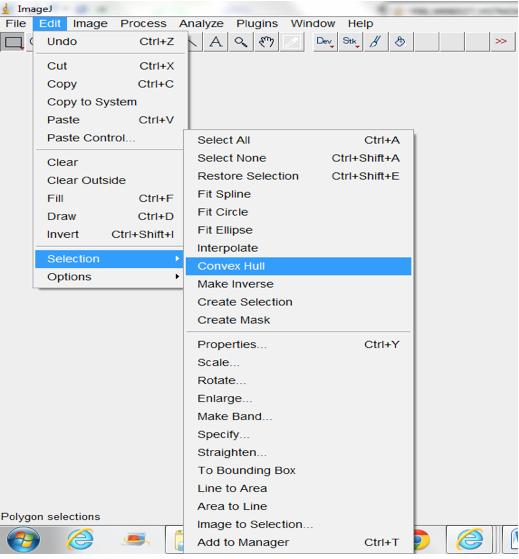
Task: Open the Rotate selection dialog
Action: [298, 380]
